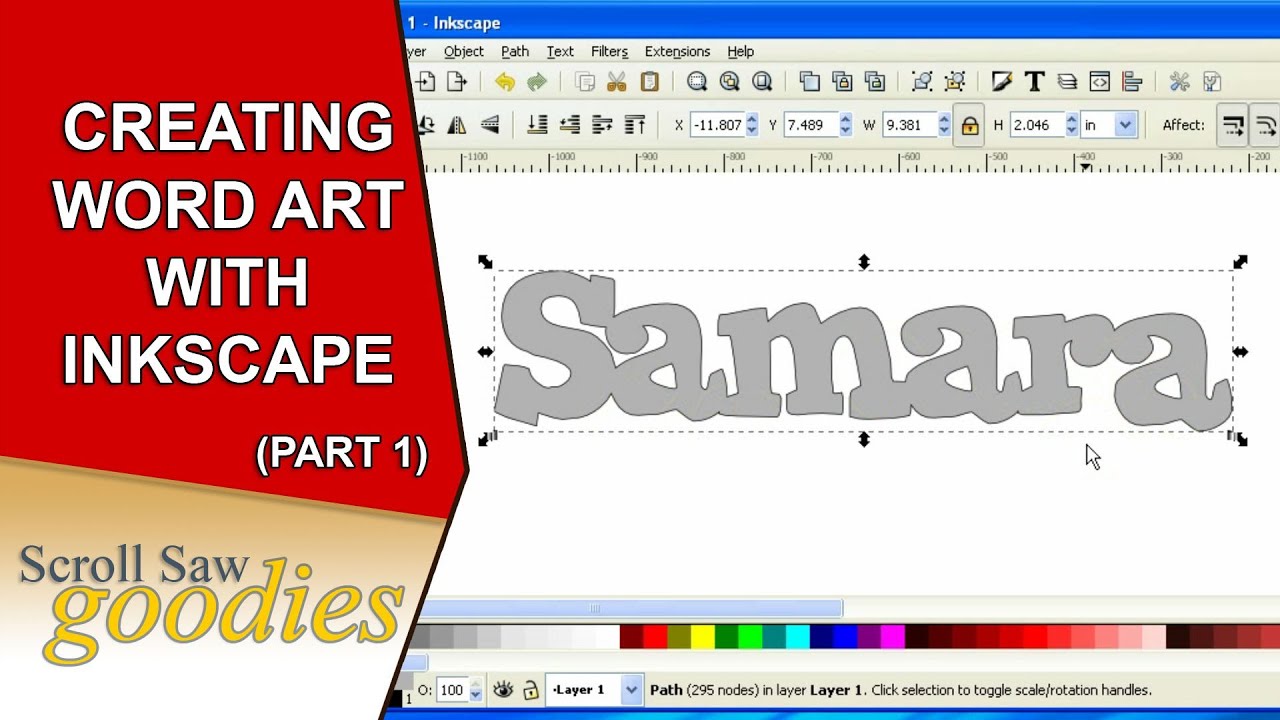Open the XML editor
The height and width of the screenshot is (720, 1280).
(x=1099, y=82)
